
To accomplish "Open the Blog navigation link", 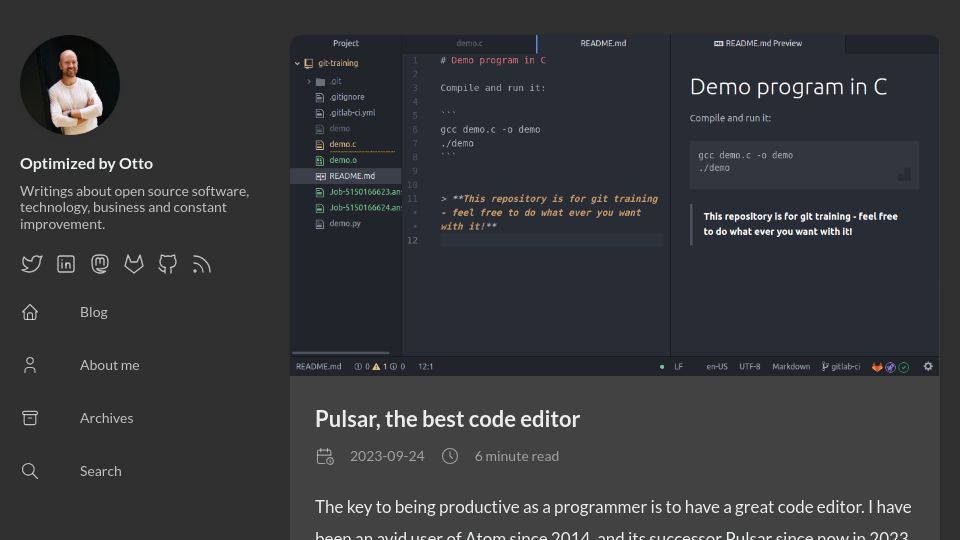I will tap(94, 312).
